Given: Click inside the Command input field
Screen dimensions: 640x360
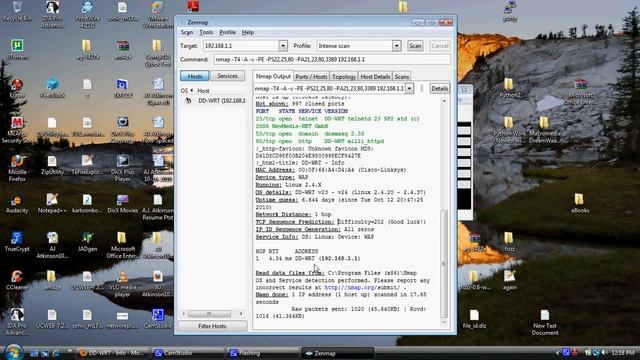Looking at the screenshot, I should [332, 60].
